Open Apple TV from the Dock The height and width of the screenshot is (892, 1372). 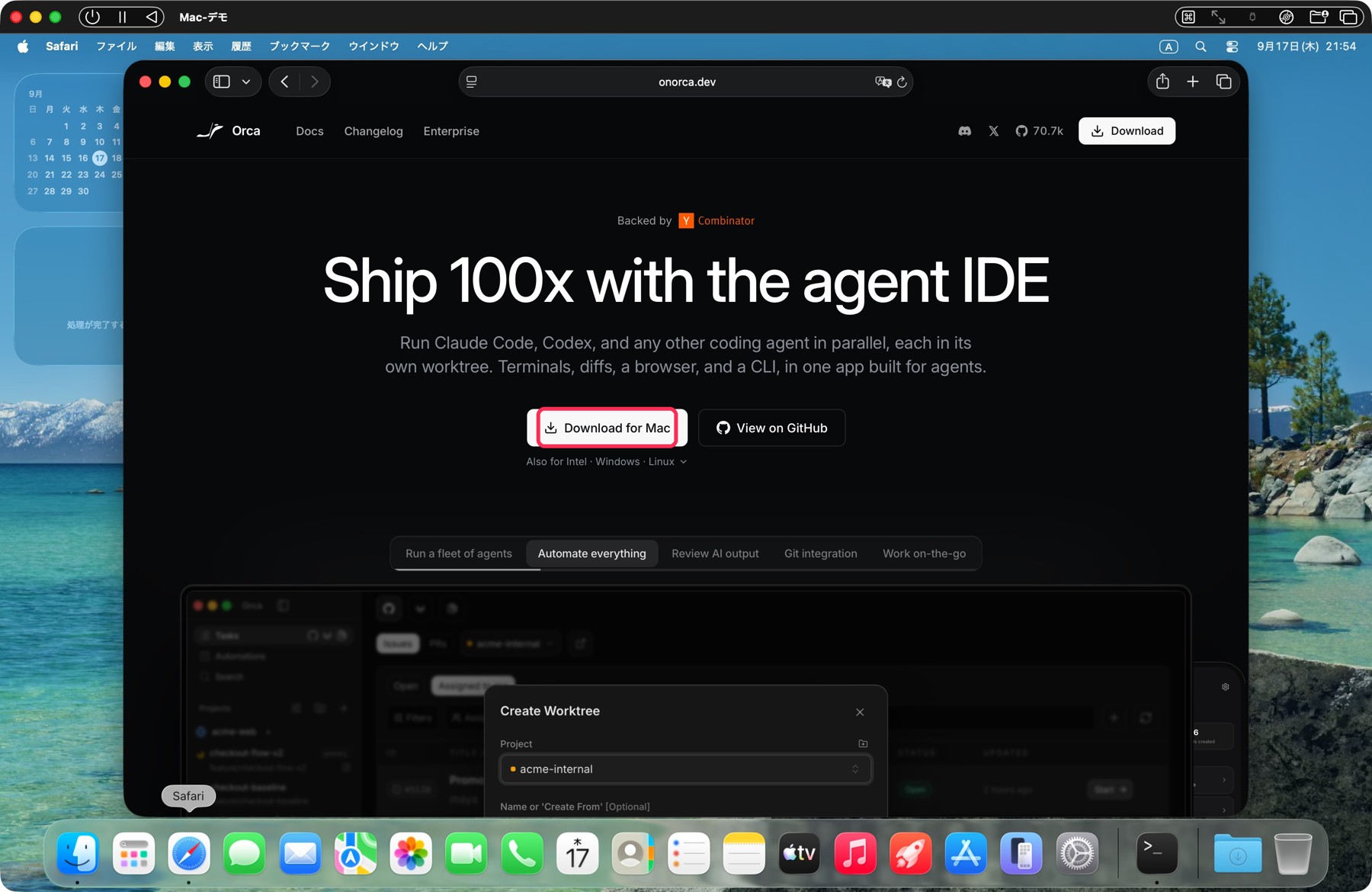[799, 853]
